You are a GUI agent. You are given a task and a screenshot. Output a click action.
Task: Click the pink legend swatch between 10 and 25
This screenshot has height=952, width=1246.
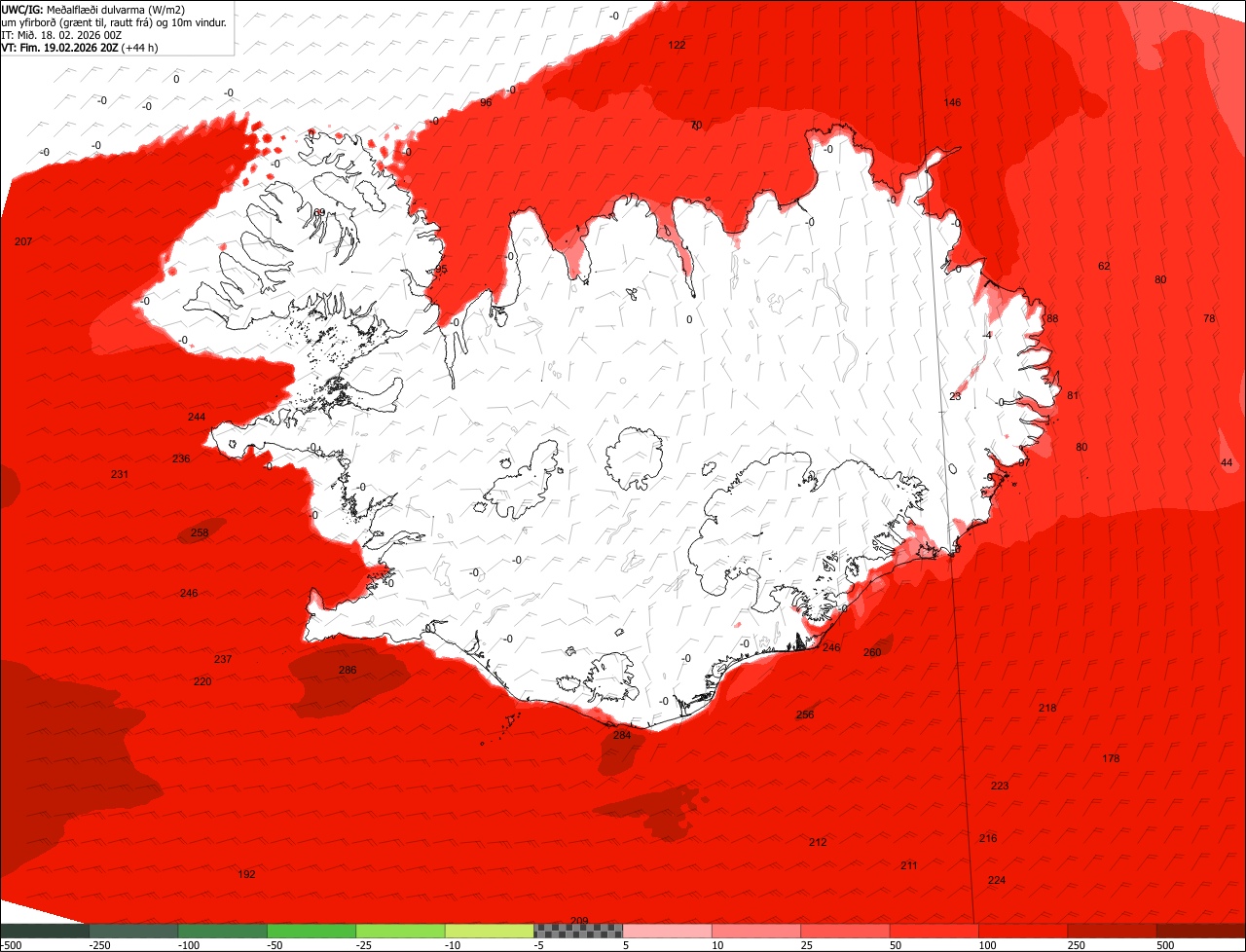click(x=756, y=931)
